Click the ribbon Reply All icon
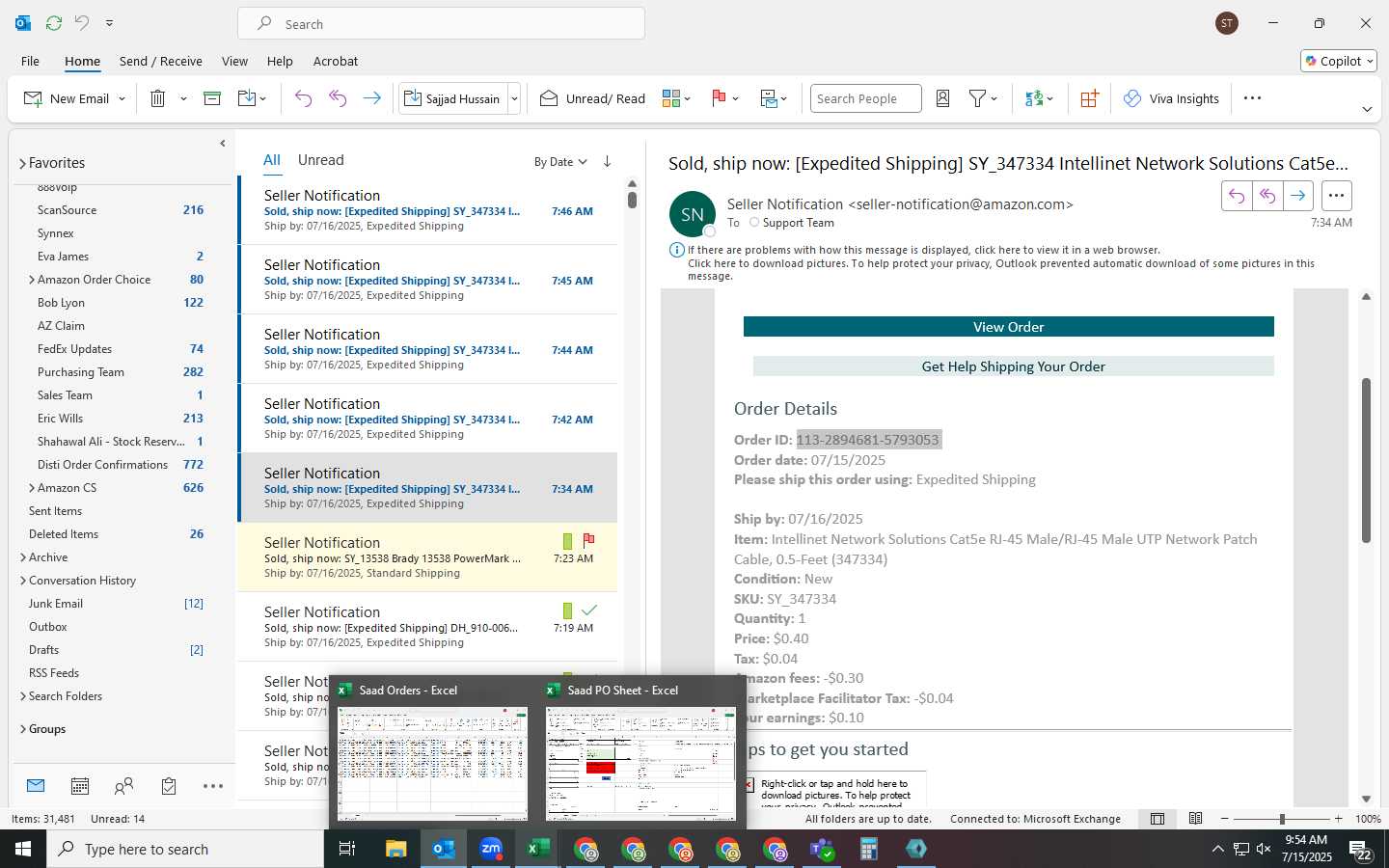The image size is (1389, 868). [x=338, y=98]
